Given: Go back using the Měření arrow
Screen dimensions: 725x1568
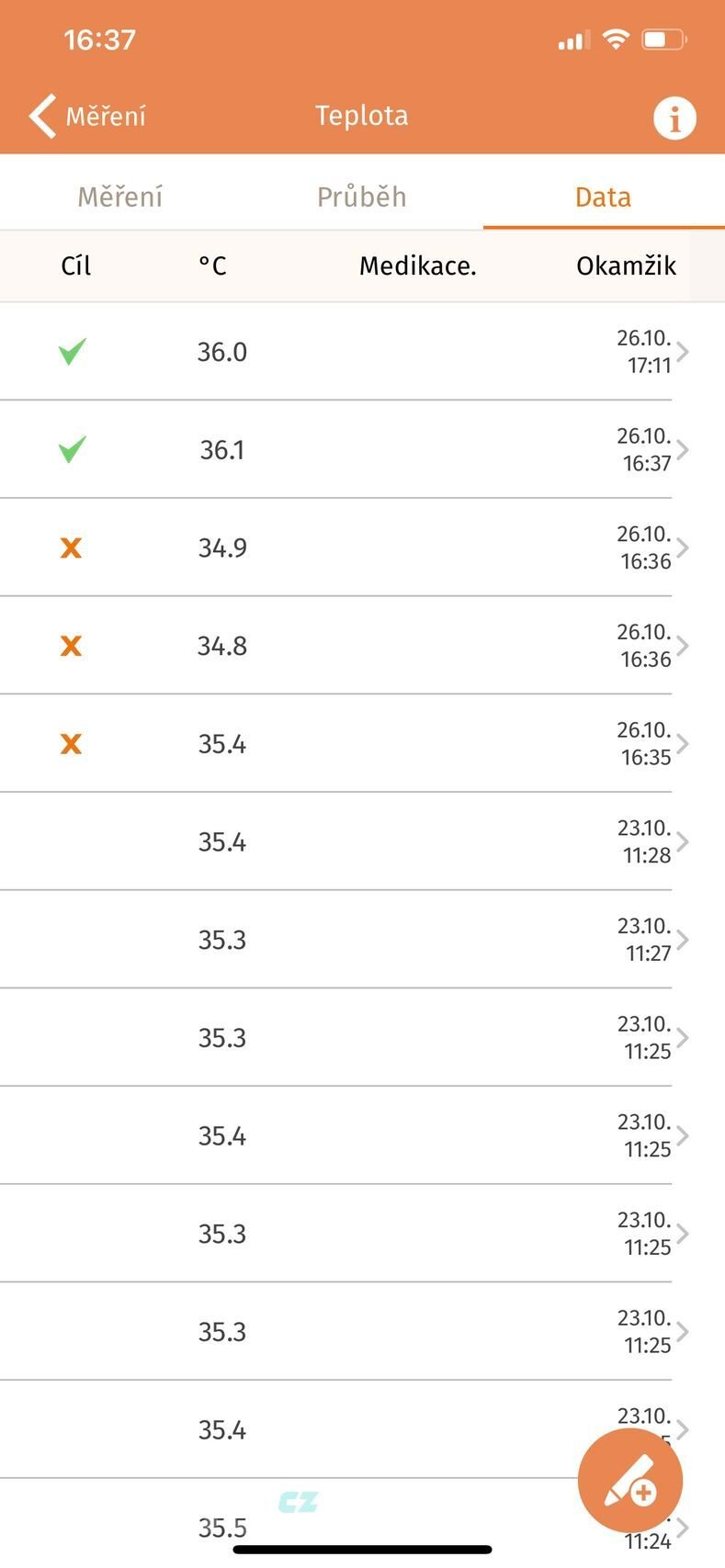Looking at the screenshot, I should click(x=88, y=116).
